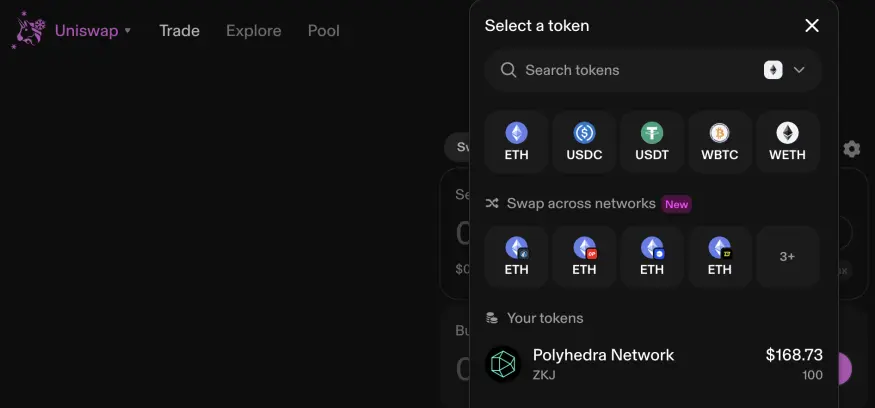
Task: Choose the WETH token chip
Action: pos(787,142)
